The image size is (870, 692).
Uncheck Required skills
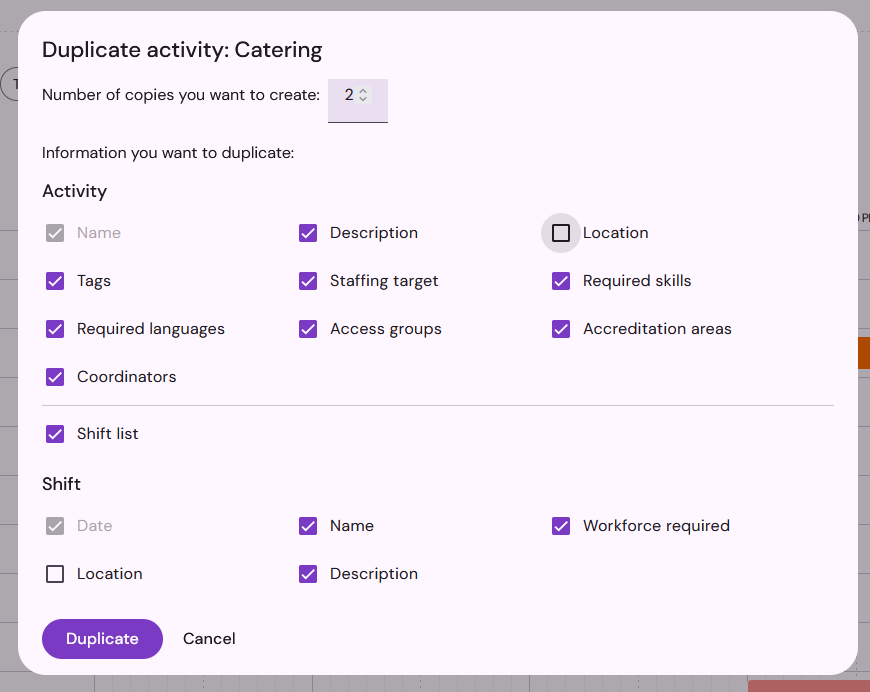(560, 281)
